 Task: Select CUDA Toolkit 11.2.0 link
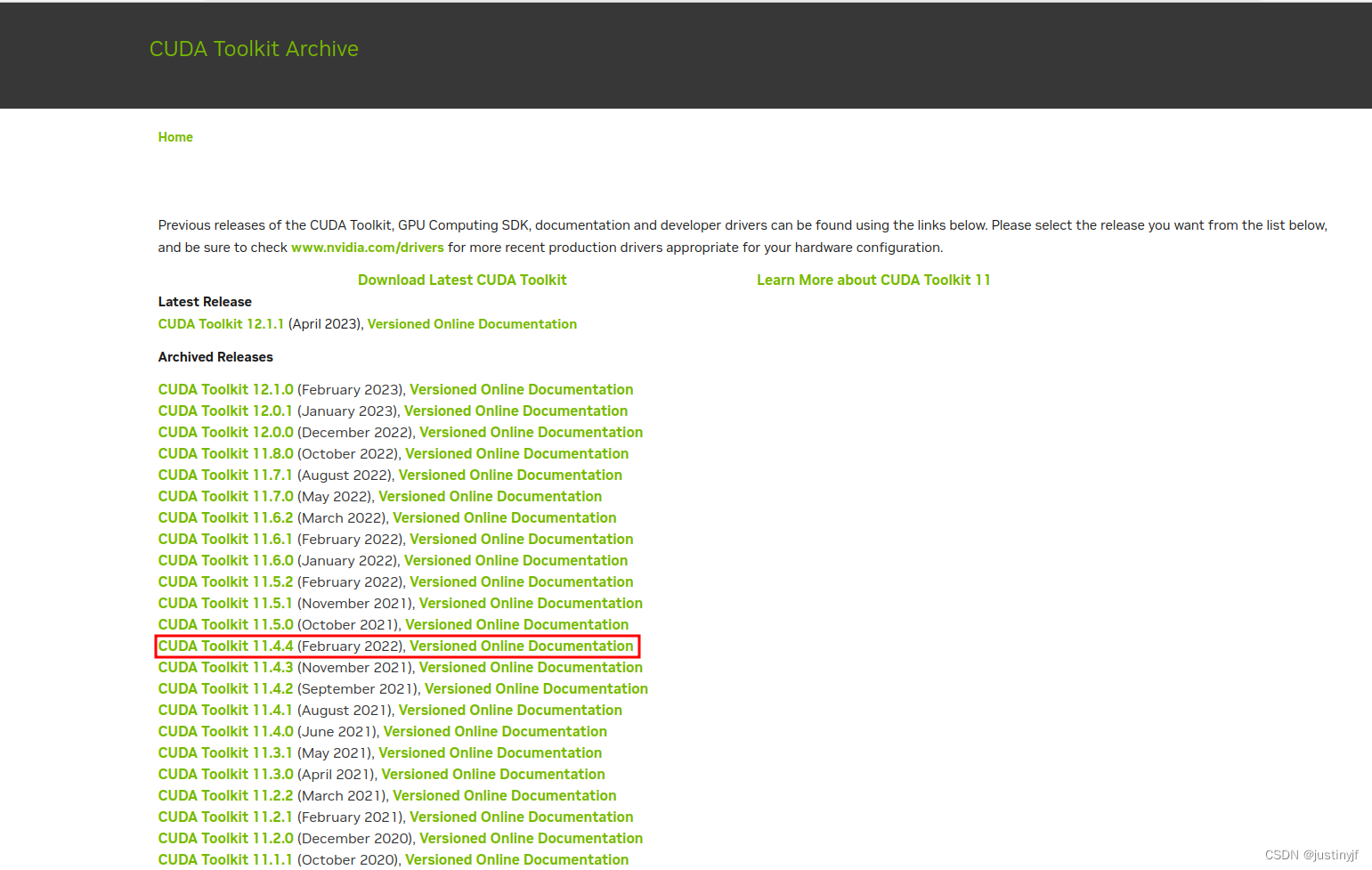pos(225,838)
